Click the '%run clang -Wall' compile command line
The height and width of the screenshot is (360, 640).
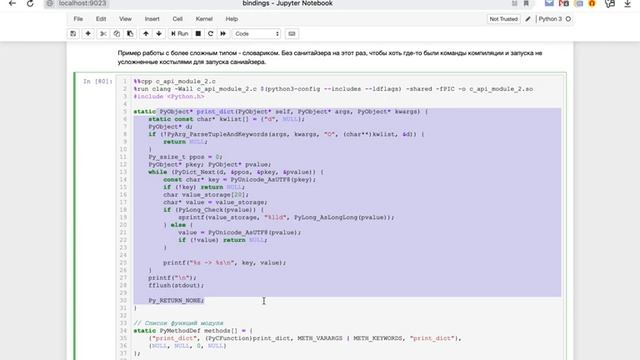(333, 89)
